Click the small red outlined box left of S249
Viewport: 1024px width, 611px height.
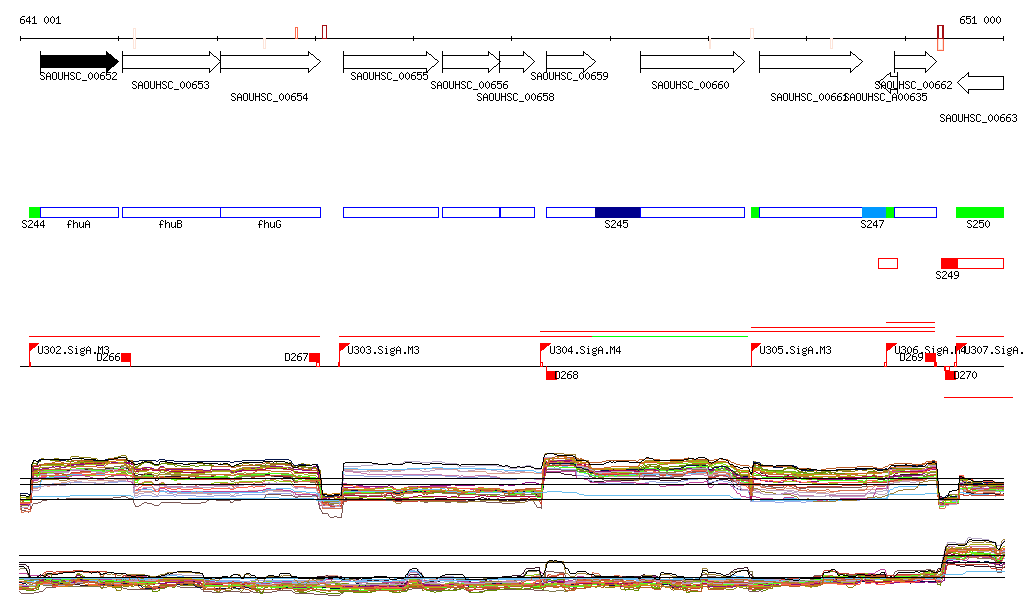(888, 263)
